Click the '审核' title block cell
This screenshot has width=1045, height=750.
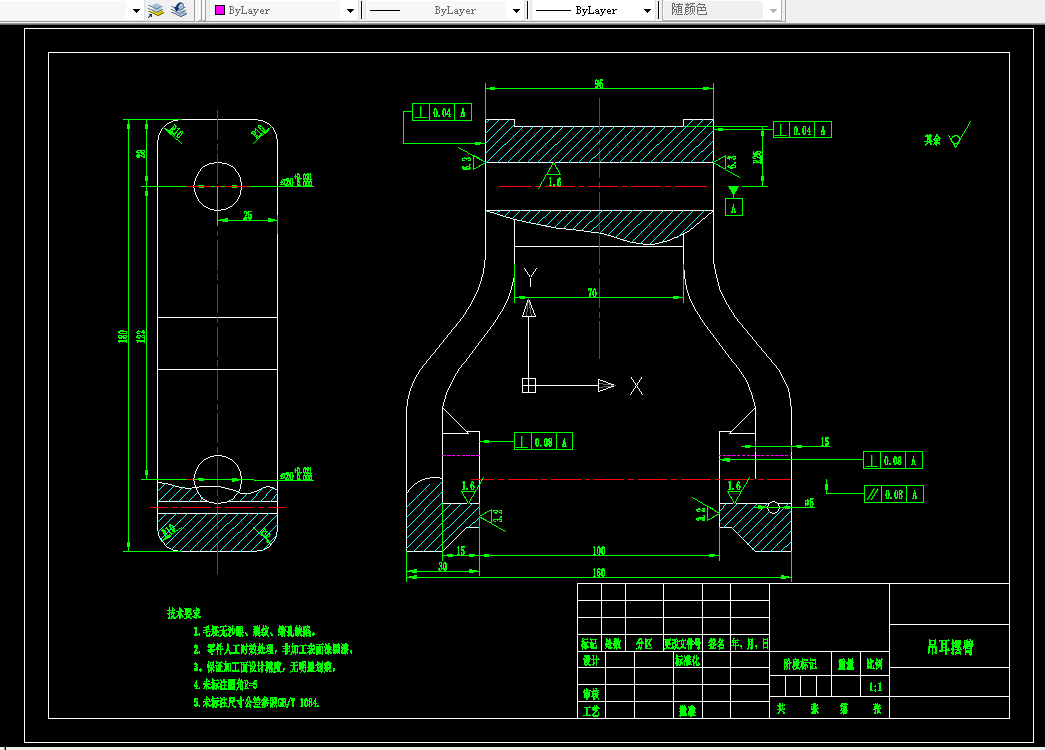click(591, 694)
